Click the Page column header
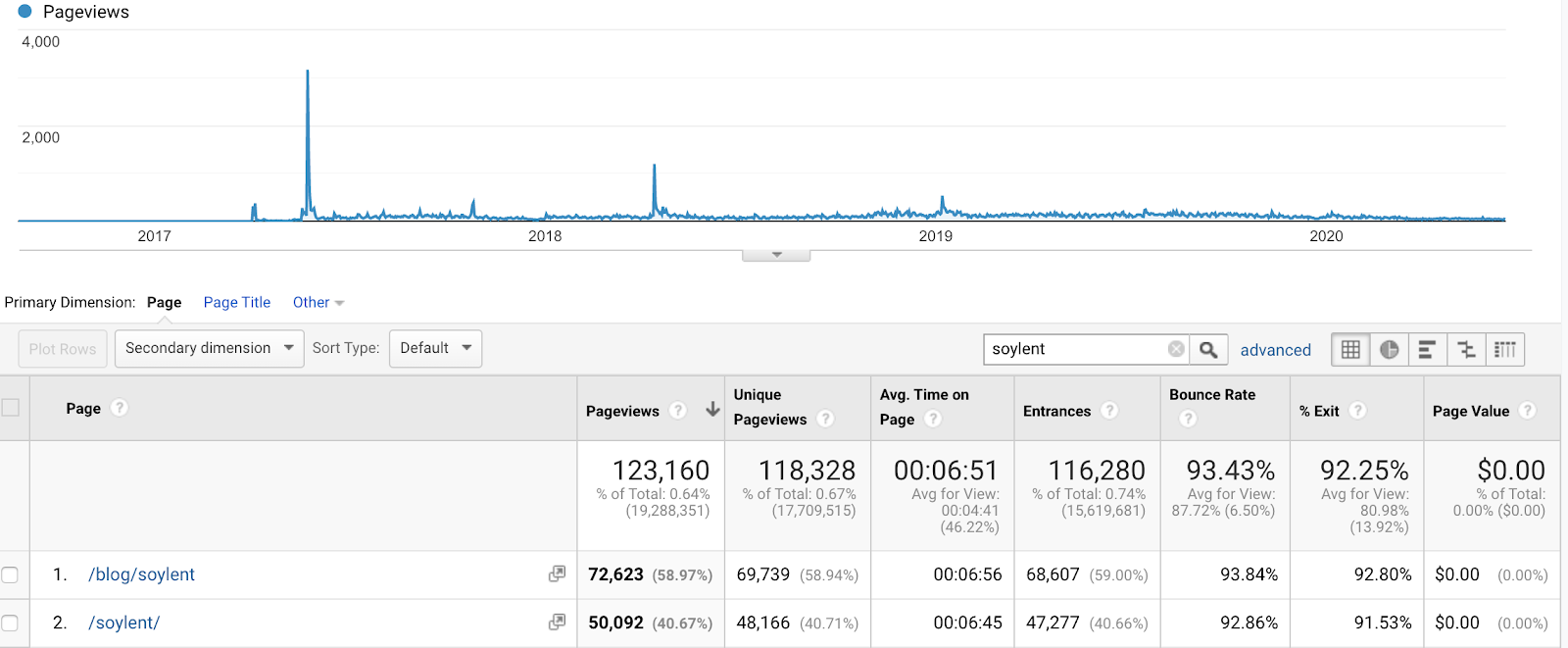 [x=83, y=408]
